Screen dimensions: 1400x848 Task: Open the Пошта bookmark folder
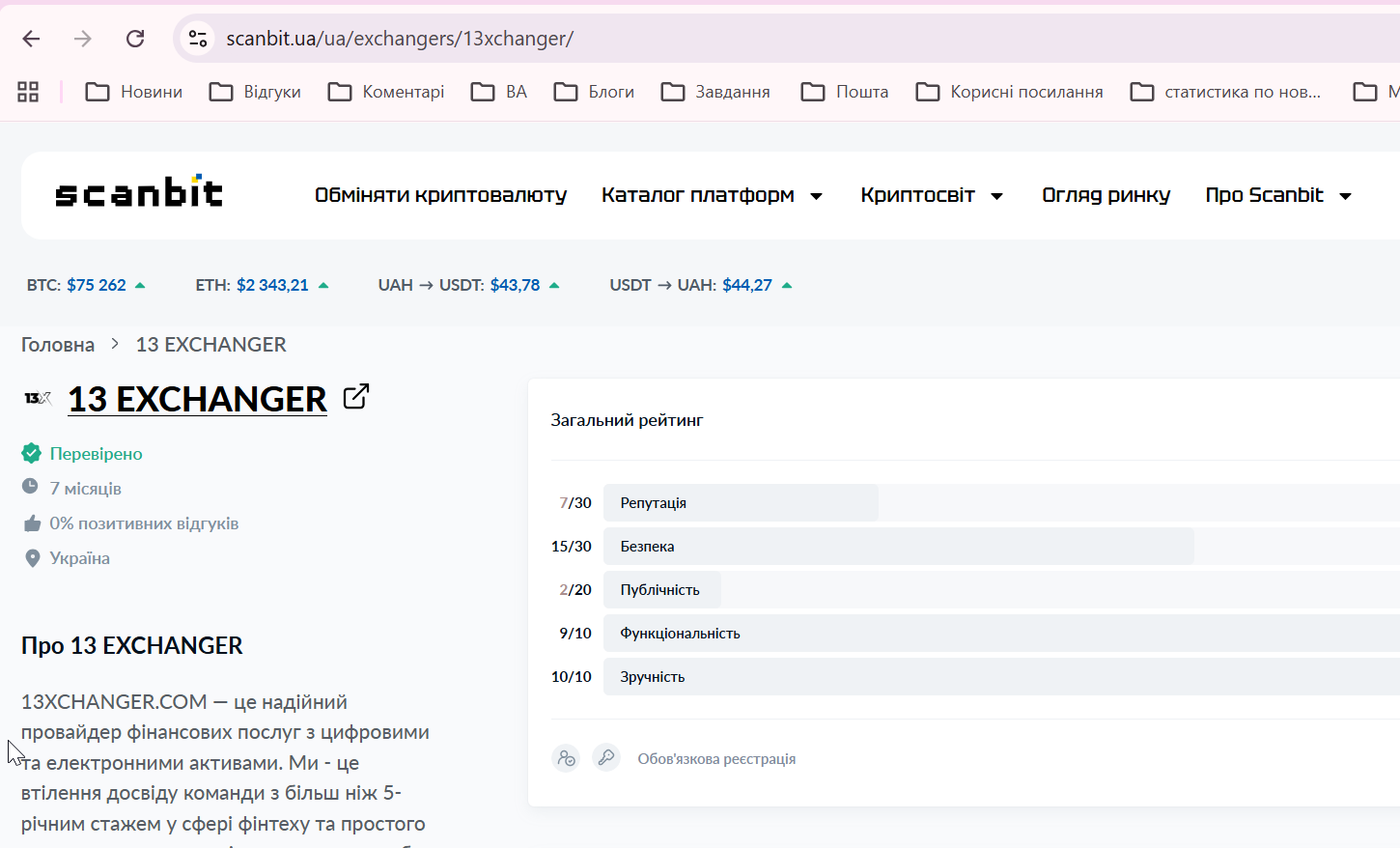(845, 92)
